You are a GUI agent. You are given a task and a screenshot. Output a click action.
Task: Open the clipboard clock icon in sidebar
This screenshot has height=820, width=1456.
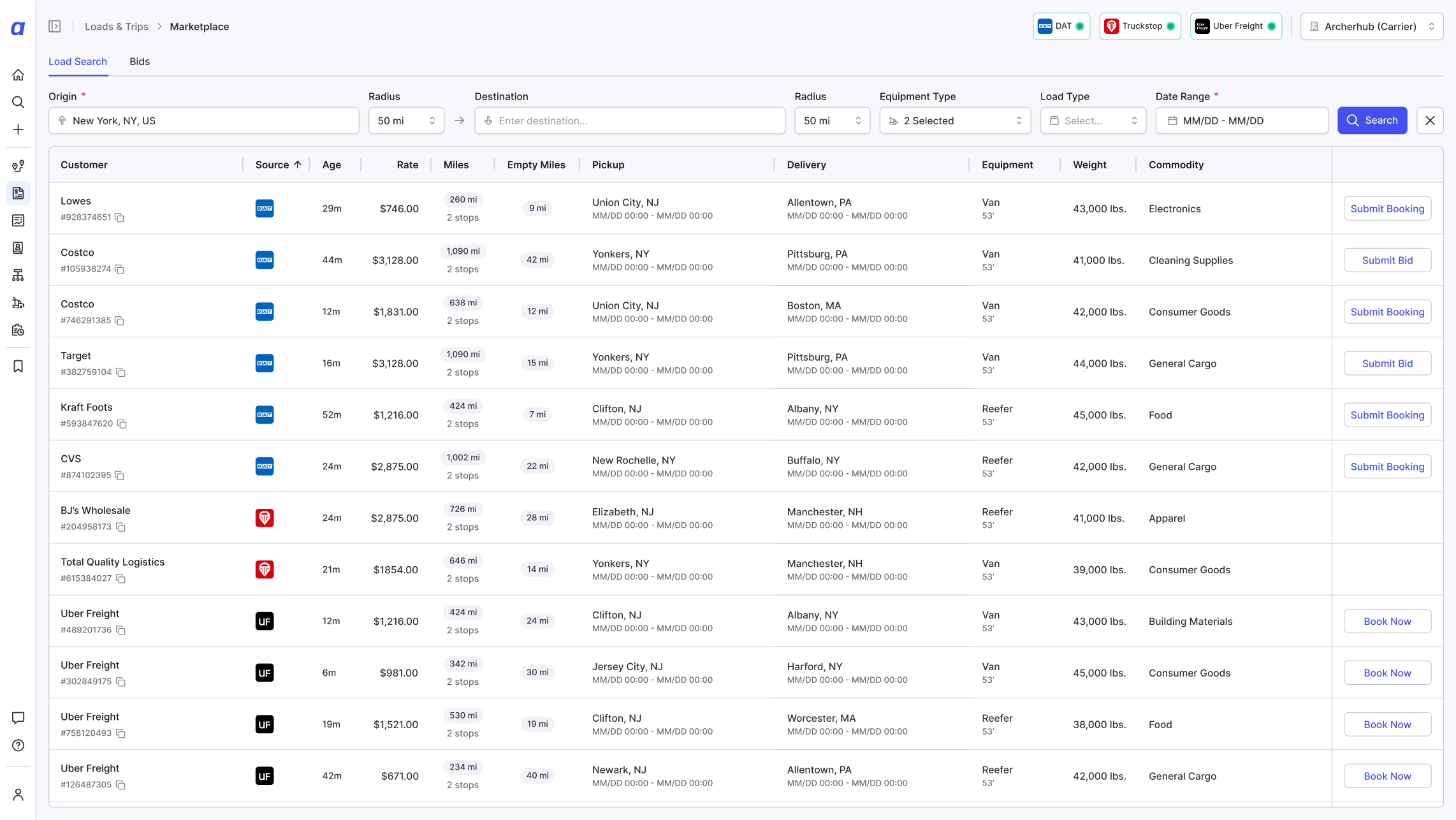(x=18, y=330)
